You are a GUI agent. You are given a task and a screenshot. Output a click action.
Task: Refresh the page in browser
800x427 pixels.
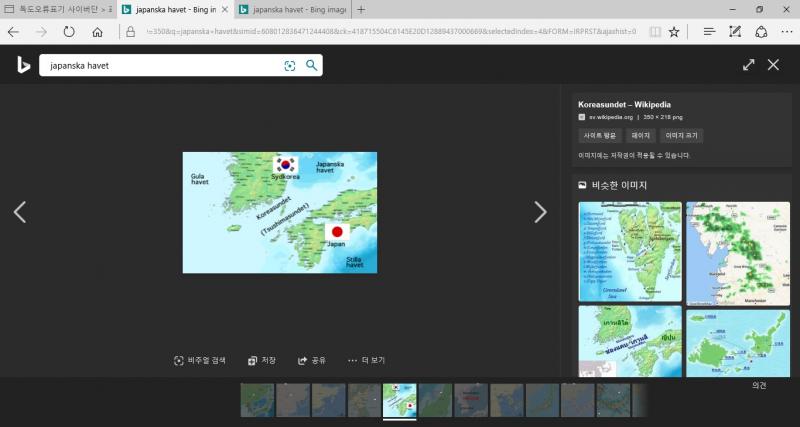pyautogui.click(x=69, y=32)
